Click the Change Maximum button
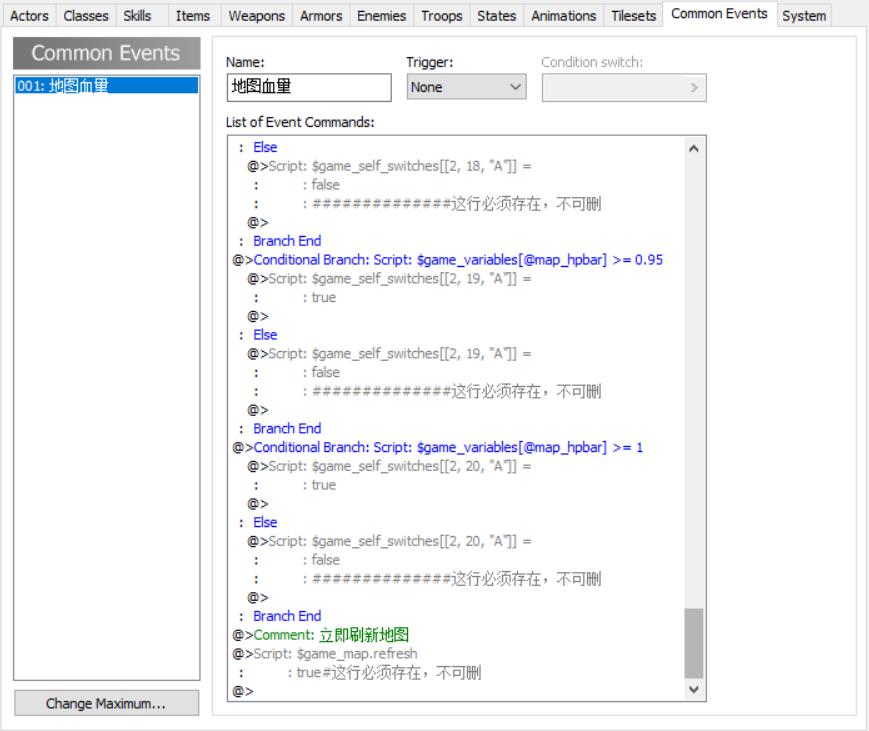The width and height of the screenshot is (869, 731). [106, 703]
